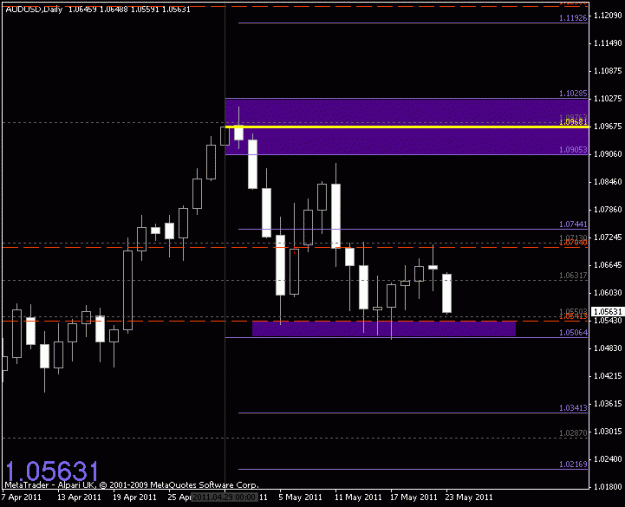
Task: Click the 1.04830 price scale value
Action: pyautogui.click(x=608, y=348)
